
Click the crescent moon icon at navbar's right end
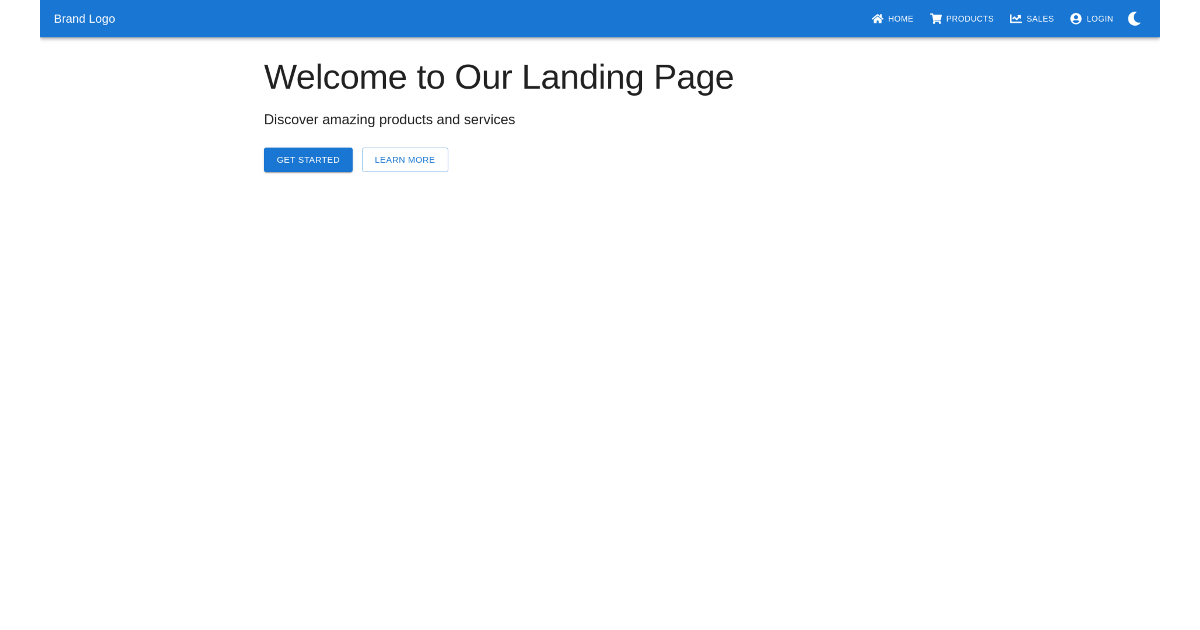pyautogui.click(x=1134, y=18)
